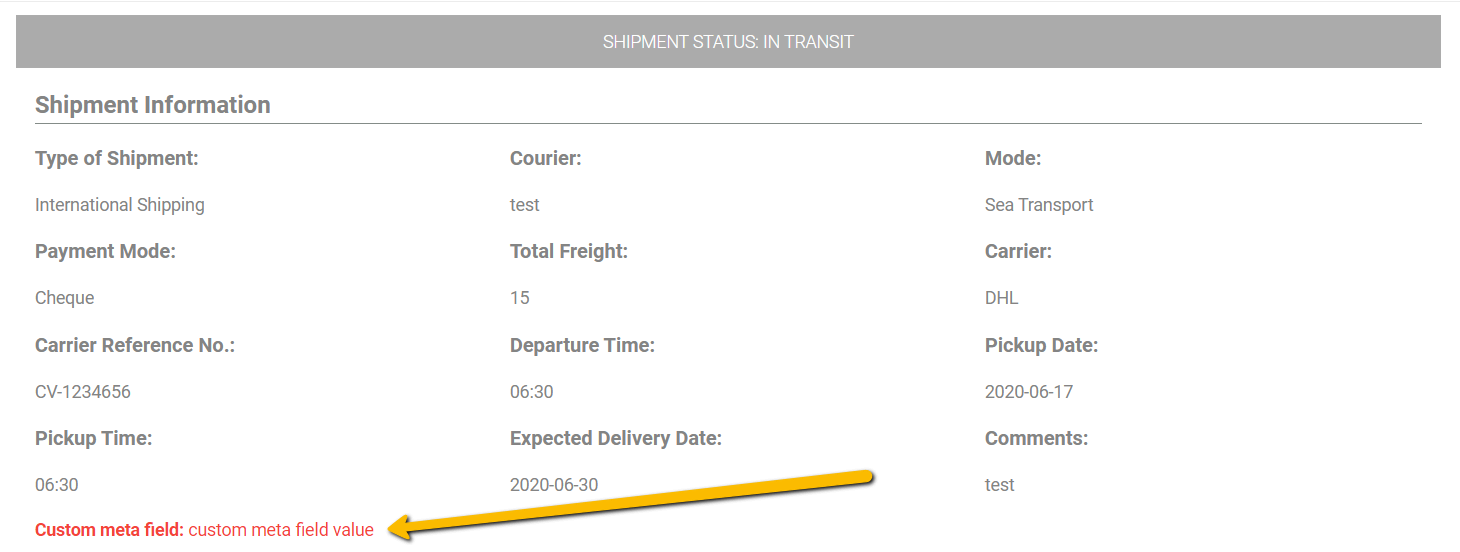Click the Departure Time label
This screenshot has height=552, width=1460.
(582, 345)
